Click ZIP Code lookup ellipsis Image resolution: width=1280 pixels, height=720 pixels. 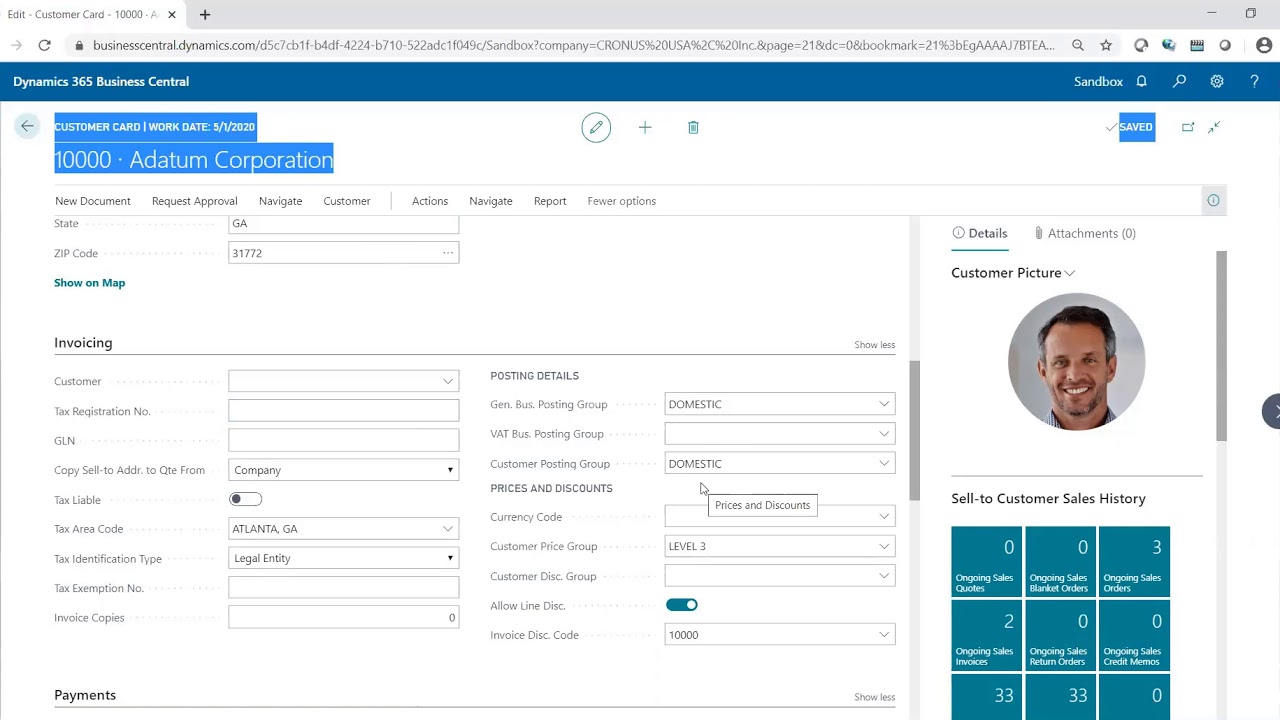tap(448, 253)
